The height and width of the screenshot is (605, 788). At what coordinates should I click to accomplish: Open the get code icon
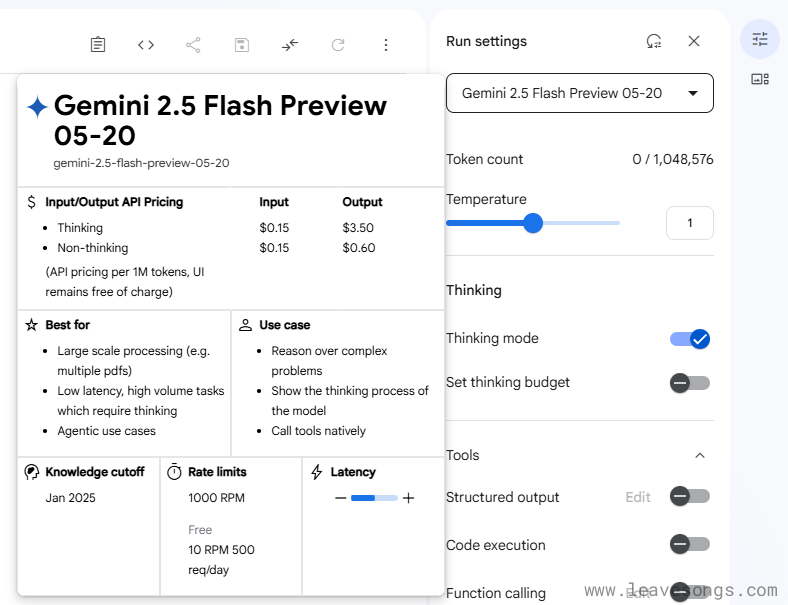146,45
